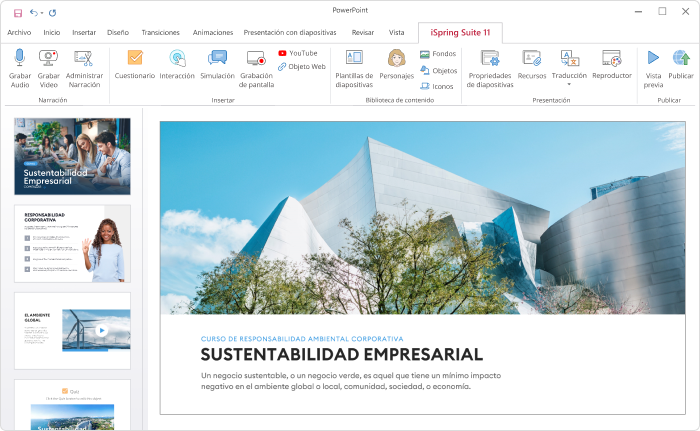Open the Diseño tab
The image size is (700, 431).
point(118,33)
